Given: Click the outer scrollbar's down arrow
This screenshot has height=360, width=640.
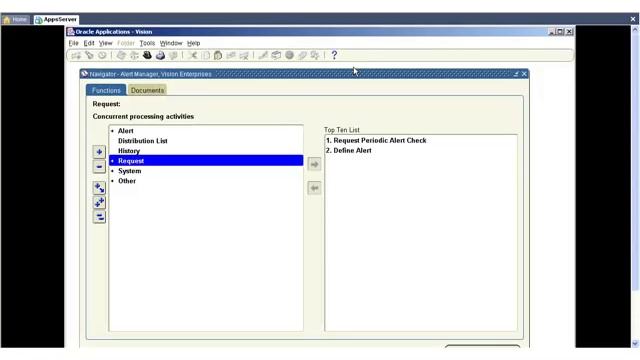Looking at the screenshot, I should pos(635,344).
